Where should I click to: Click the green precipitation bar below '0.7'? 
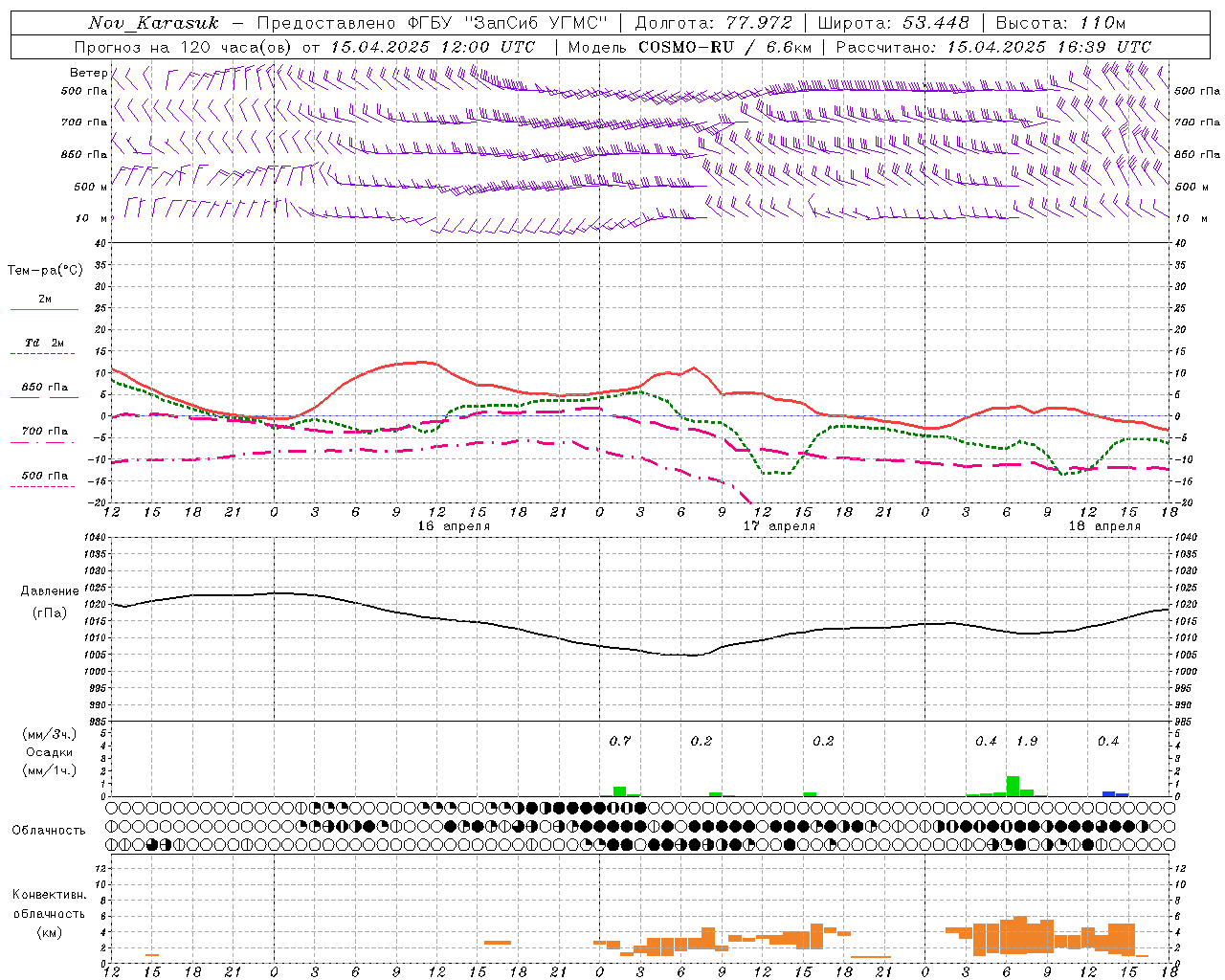click(x=620, y=791)
